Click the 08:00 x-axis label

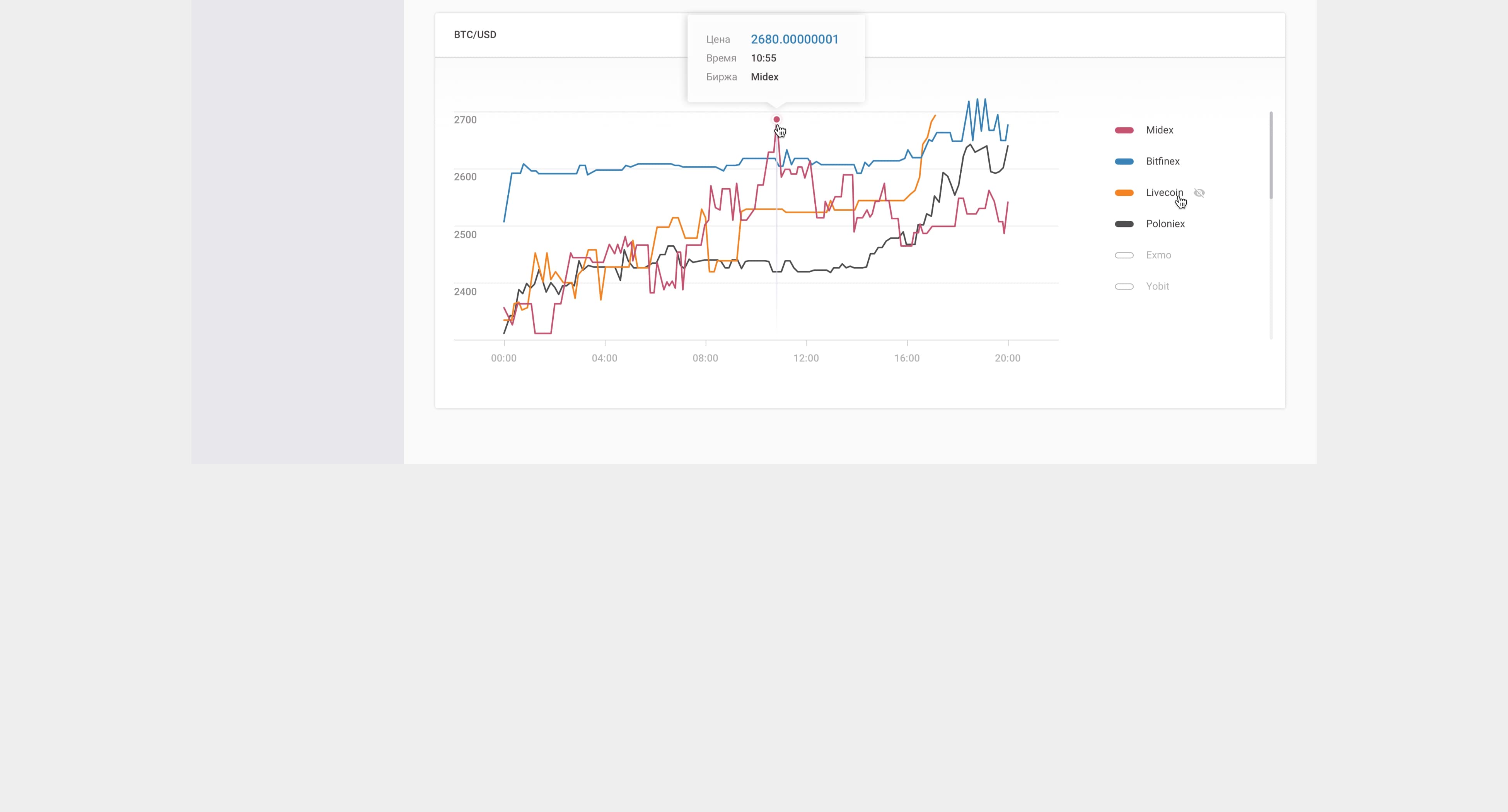point(705,358)
